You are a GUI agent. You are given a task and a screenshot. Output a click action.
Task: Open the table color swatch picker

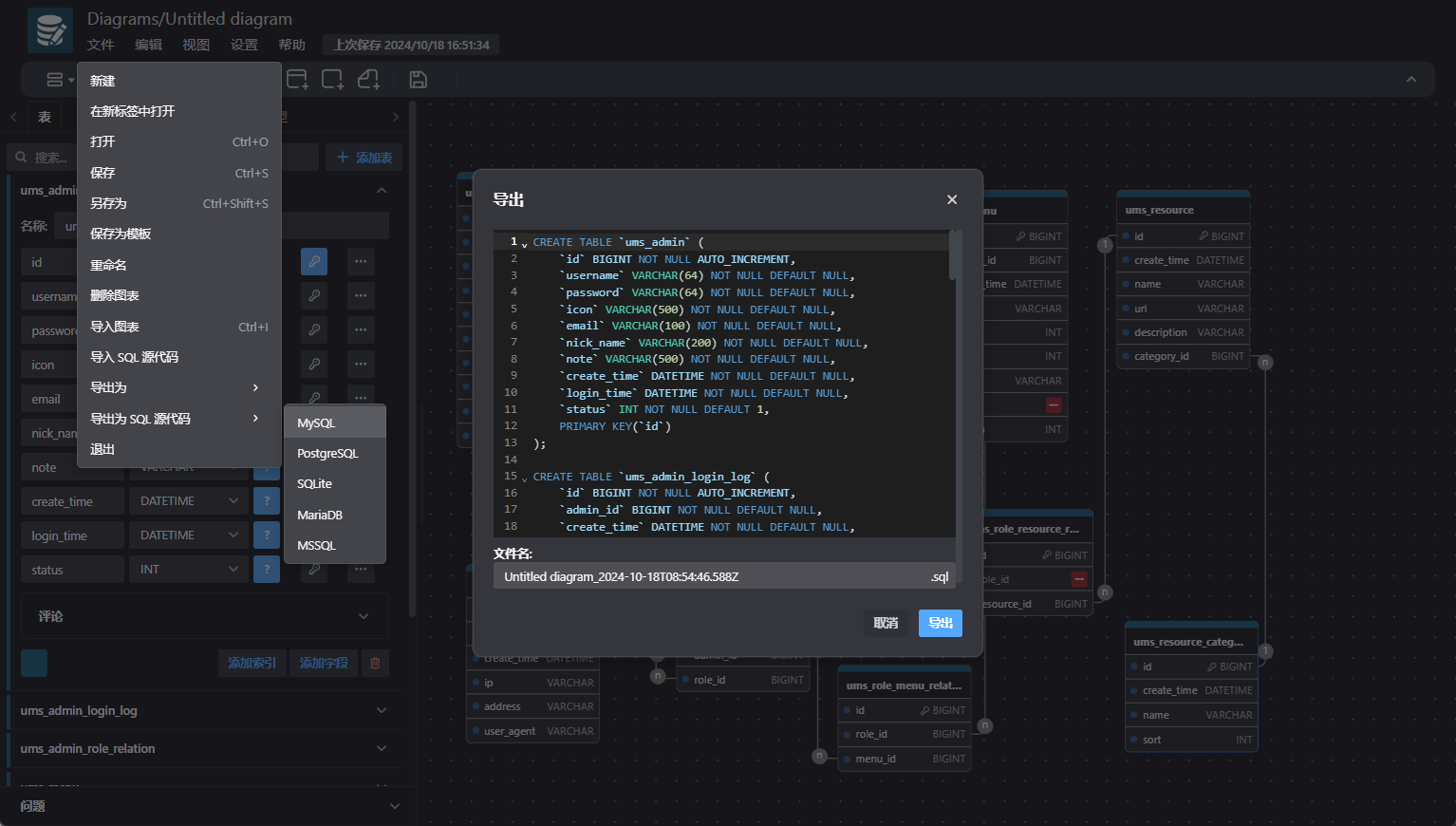34,663
